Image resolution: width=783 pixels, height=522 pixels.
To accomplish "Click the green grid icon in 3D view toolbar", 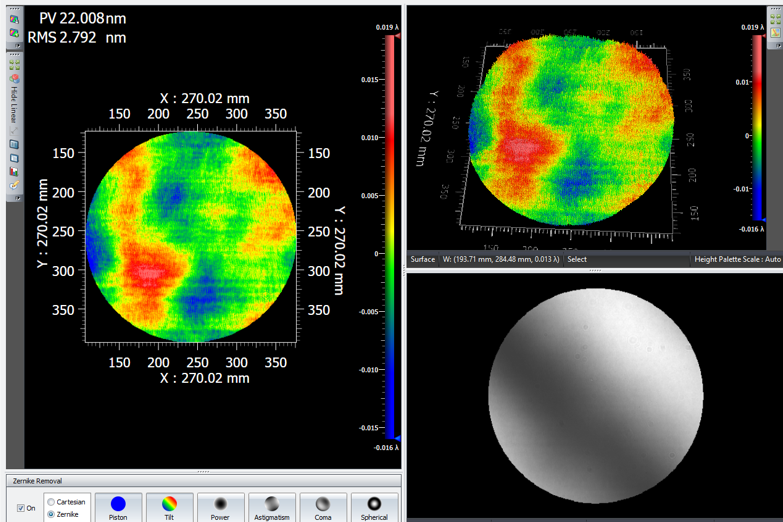I will [775, 17].
